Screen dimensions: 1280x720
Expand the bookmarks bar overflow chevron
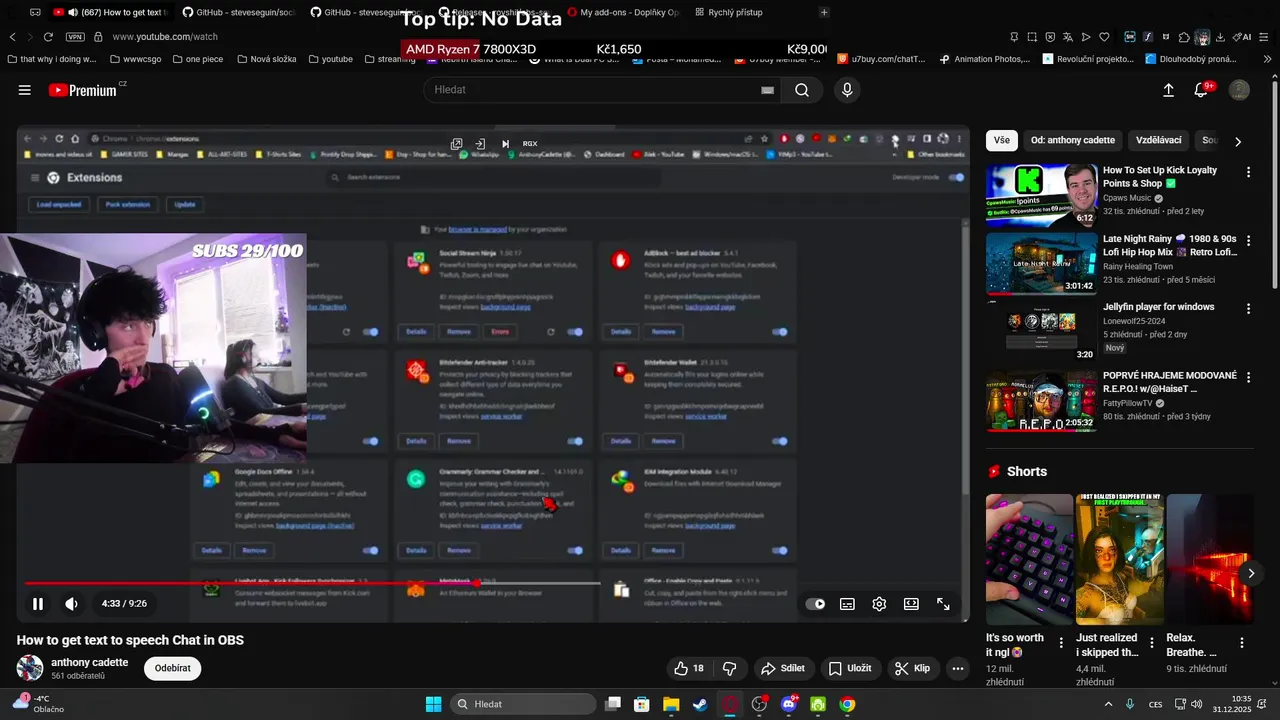[x=1268, y=59]
